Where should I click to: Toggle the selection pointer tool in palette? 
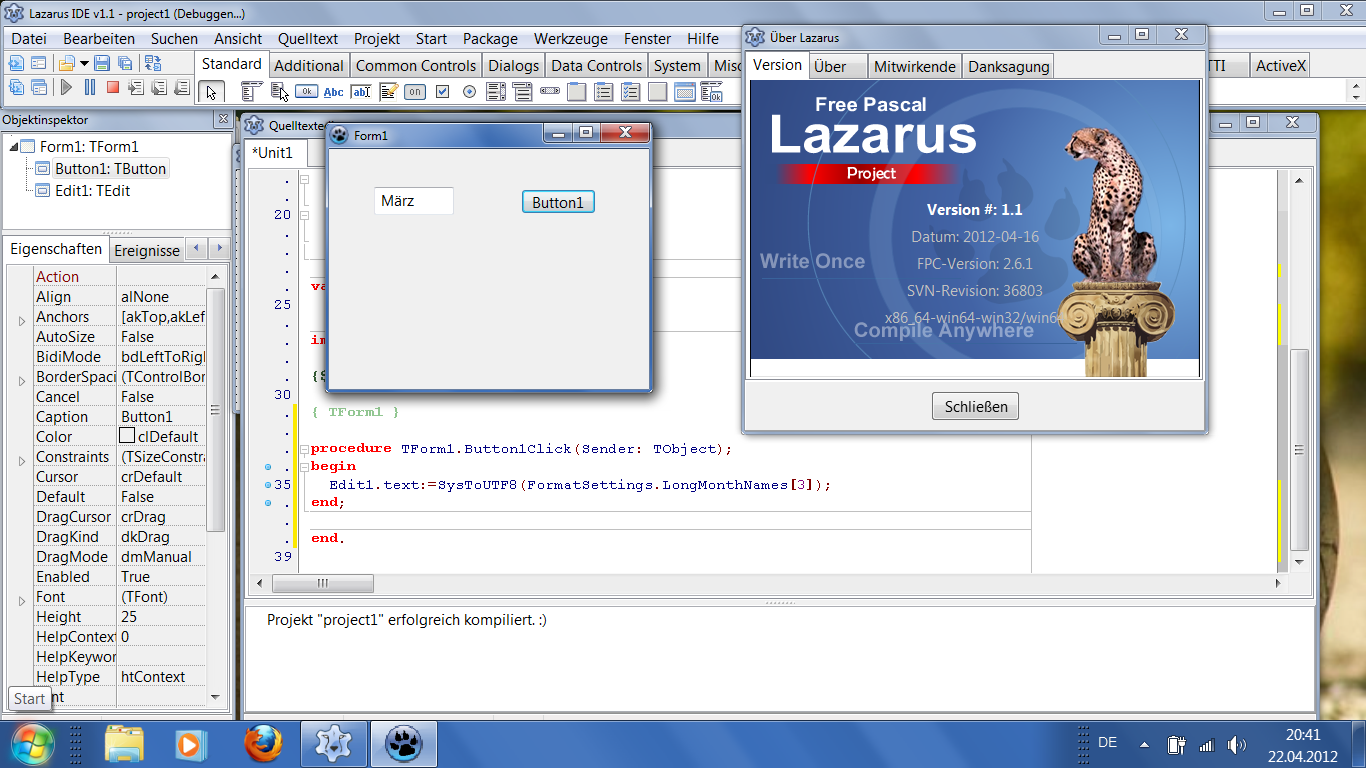pyautogui.click(x=211, y=91)
